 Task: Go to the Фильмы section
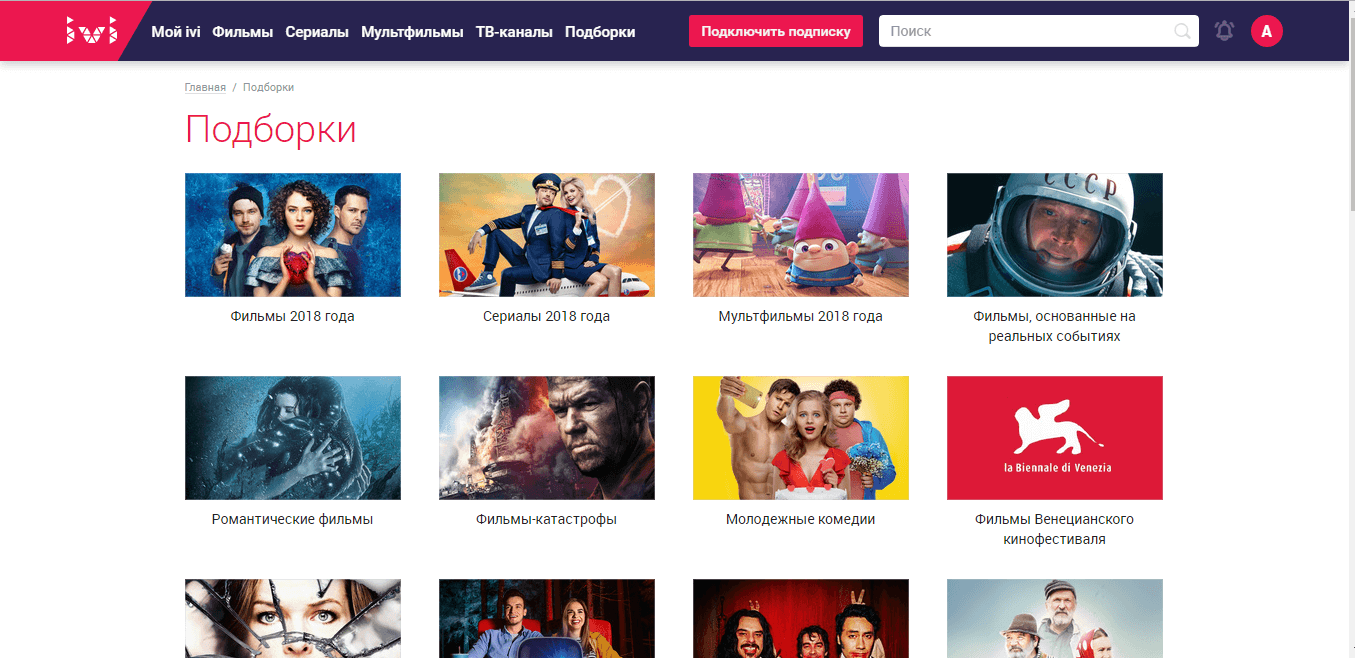click(x=243, y=32)
